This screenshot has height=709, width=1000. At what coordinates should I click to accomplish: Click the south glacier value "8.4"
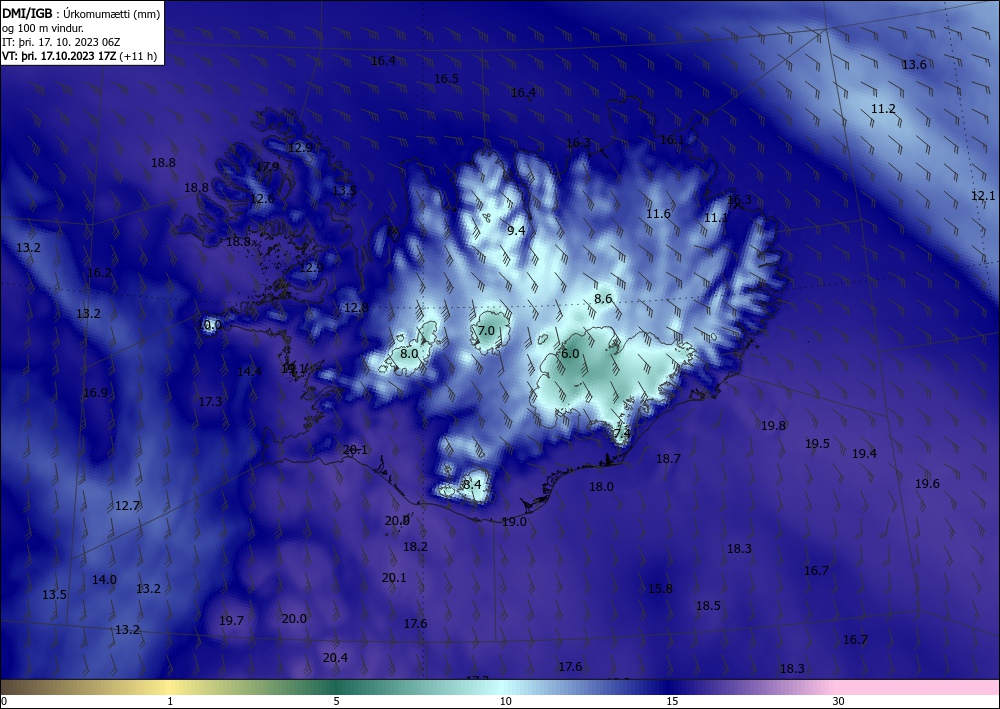click(x=472, y=485)
